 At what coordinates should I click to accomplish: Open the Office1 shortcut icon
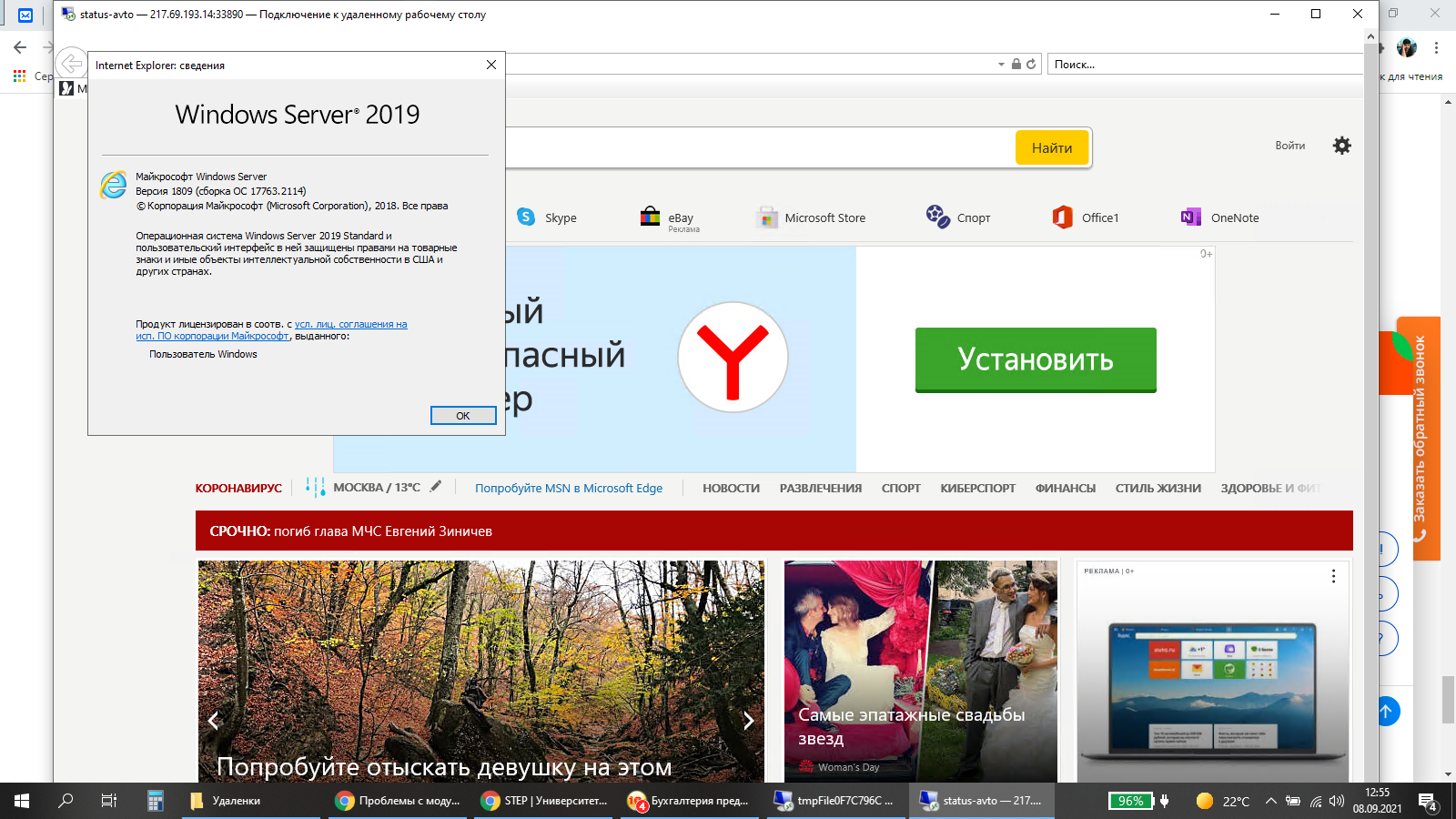point(1062,217)
